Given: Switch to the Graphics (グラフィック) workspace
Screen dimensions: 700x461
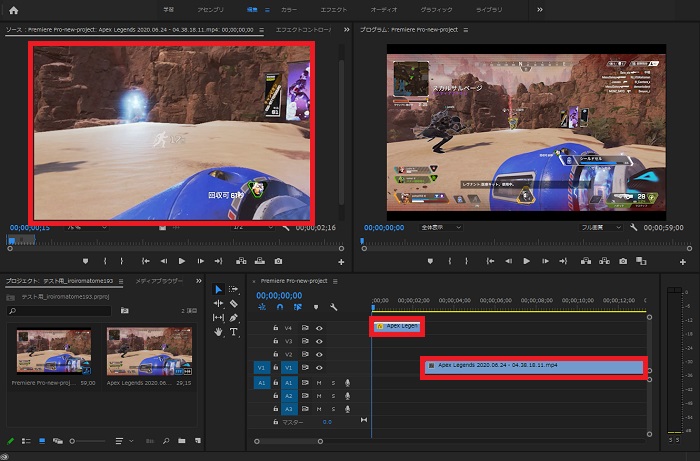Looking at the screenshot, I should (x=436, y=9).
